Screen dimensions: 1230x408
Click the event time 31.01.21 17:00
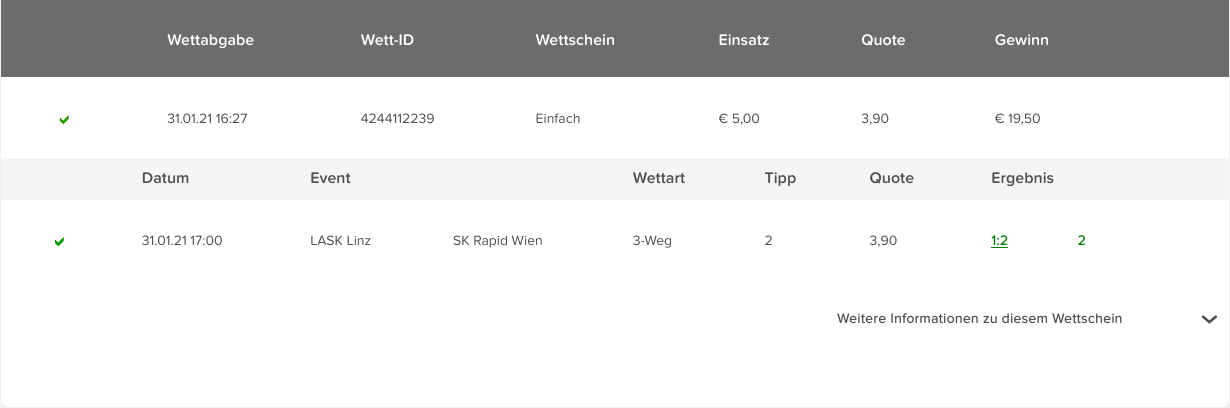coord(182,240)
